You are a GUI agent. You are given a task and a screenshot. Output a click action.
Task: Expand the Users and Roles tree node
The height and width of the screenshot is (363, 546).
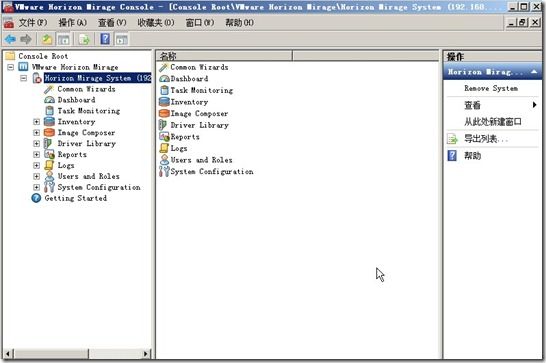[x=37, y=176]
